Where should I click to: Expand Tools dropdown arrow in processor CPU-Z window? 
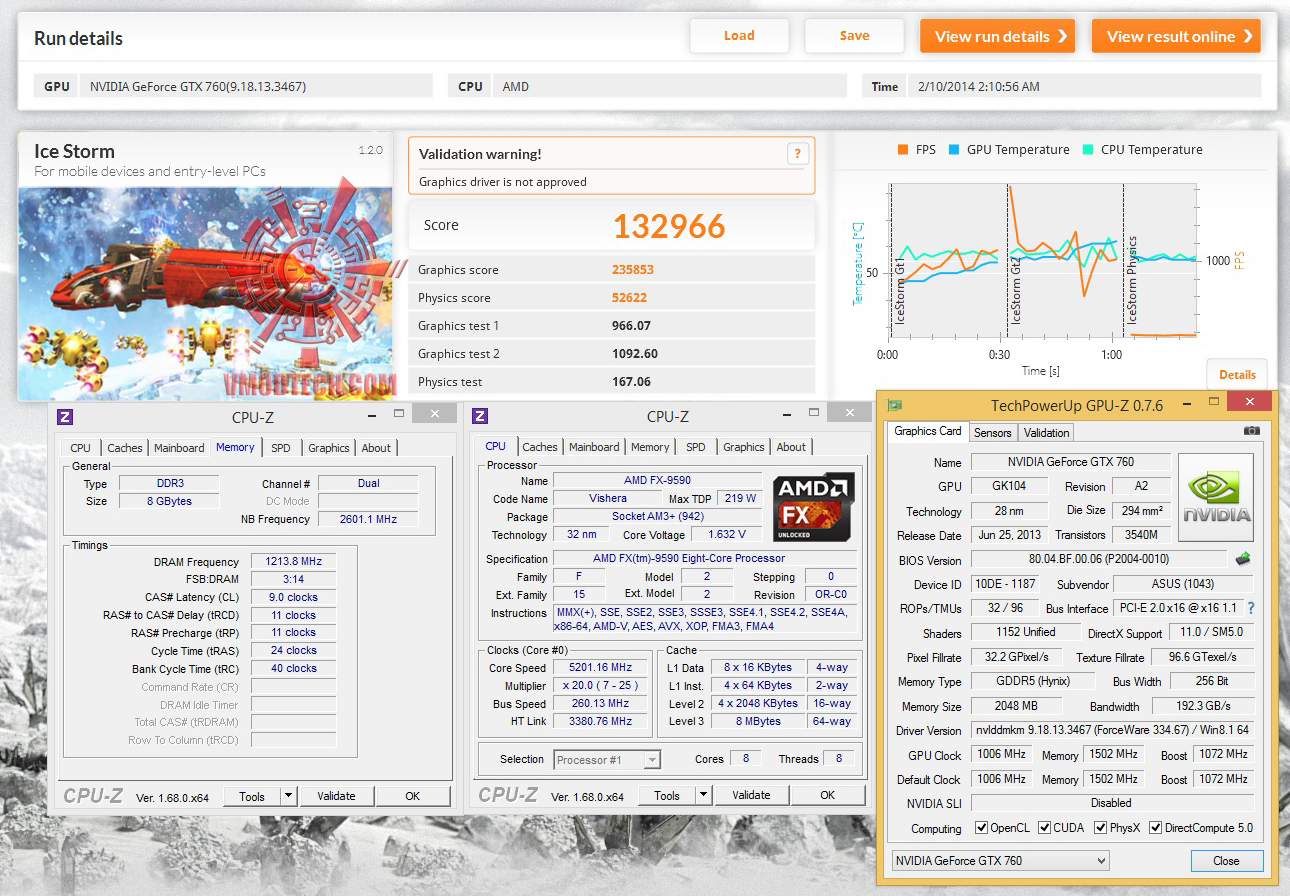[703, 796]
